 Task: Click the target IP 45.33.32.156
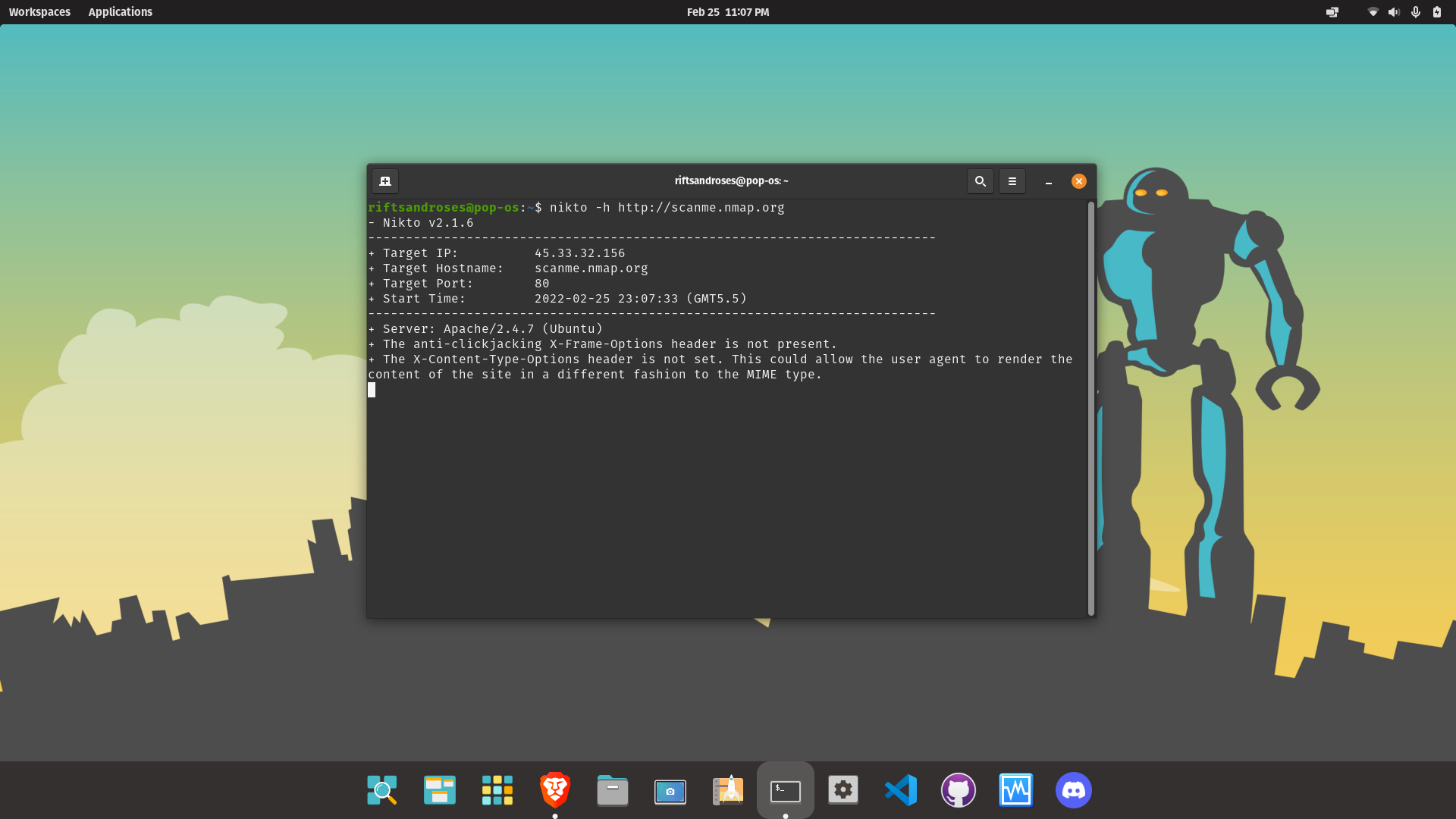(x=580, y=253)
